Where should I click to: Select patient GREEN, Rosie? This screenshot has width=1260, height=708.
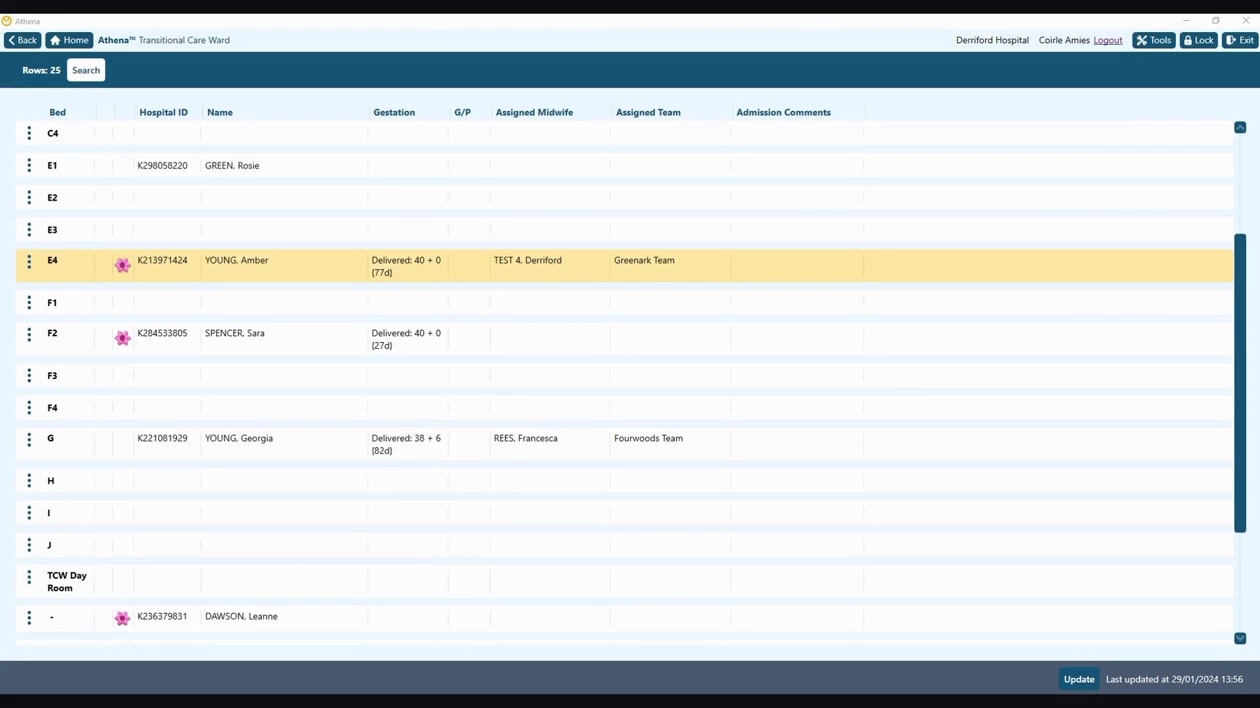[x=232, y=166]
